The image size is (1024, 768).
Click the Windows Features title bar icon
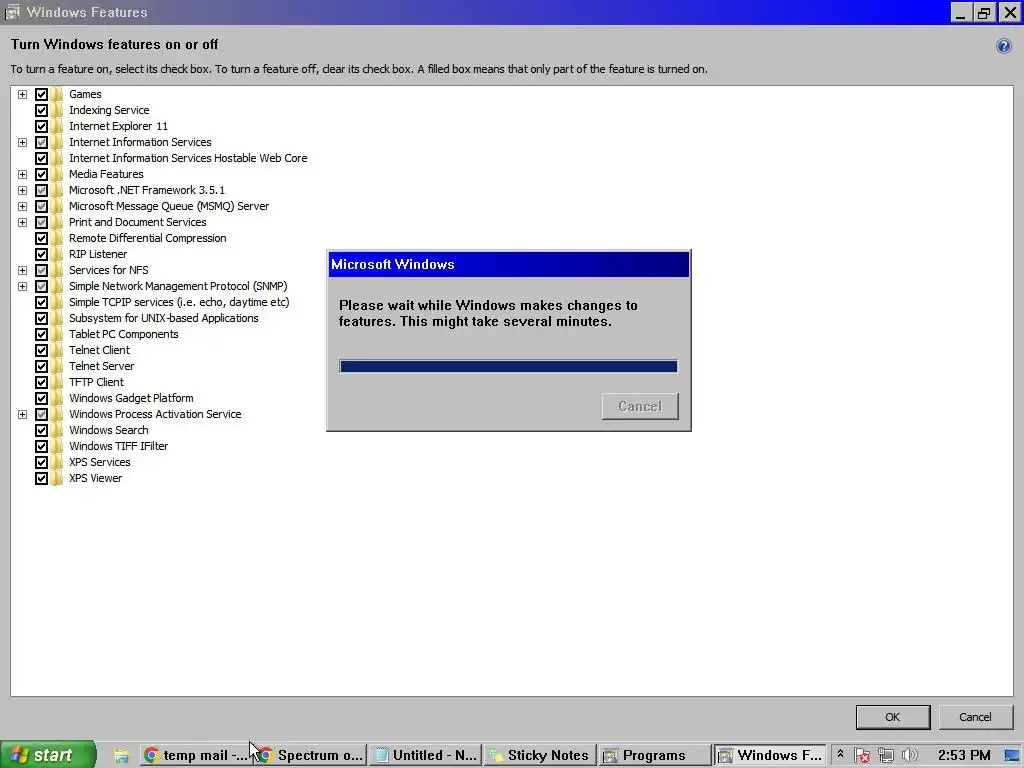[12, 12]
